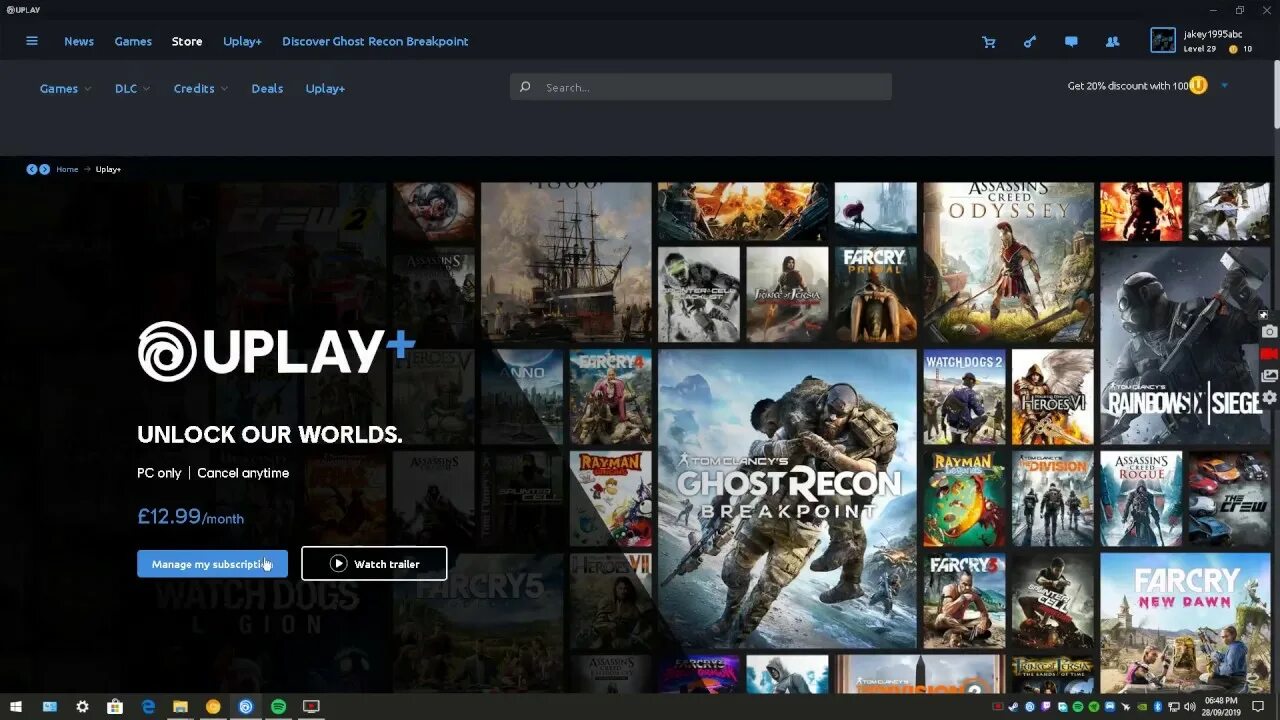Go to Home in the breadcrumb
This screenshot has height=720, width=1280.
pos(67,169)
